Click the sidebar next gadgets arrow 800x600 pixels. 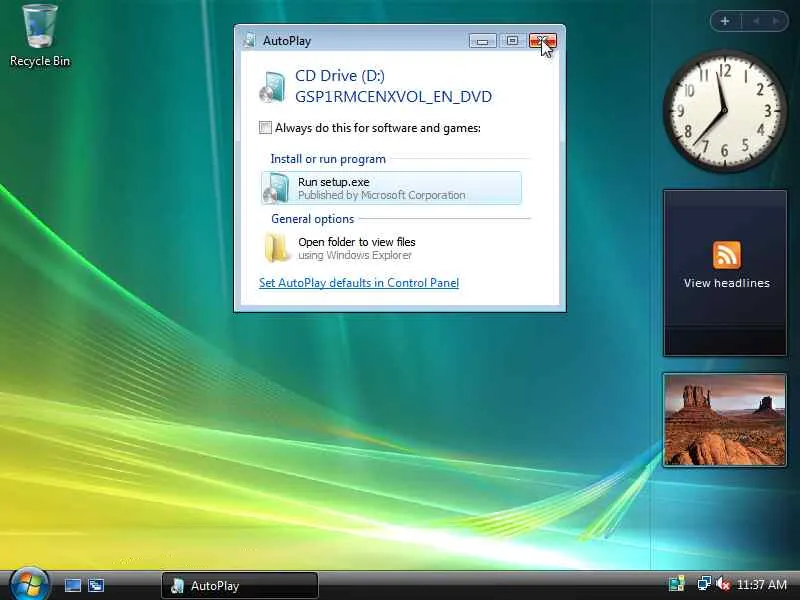(776, 21)
